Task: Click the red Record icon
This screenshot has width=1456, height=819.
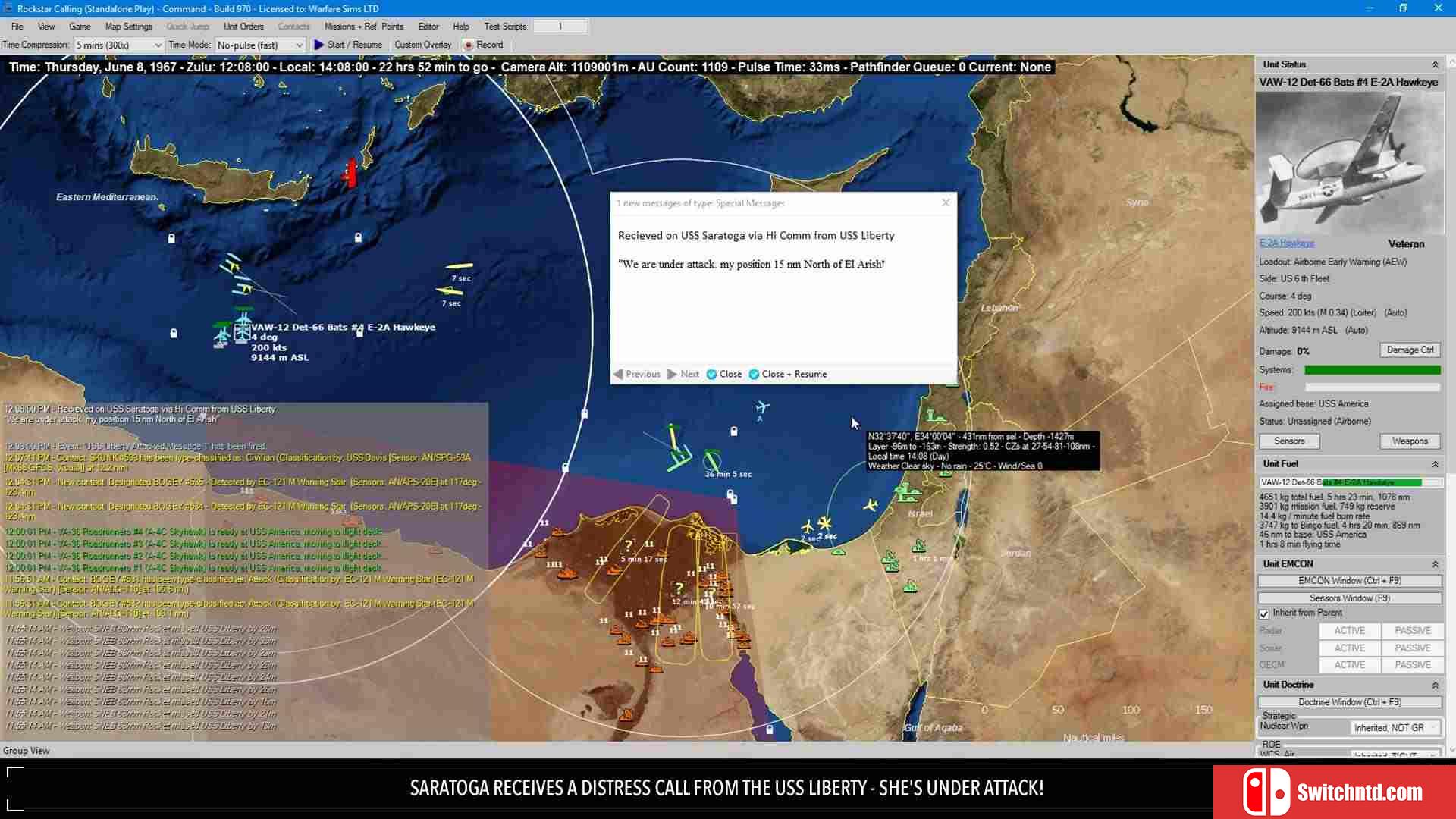Action: pyautogui.click(x=469, y=45)
